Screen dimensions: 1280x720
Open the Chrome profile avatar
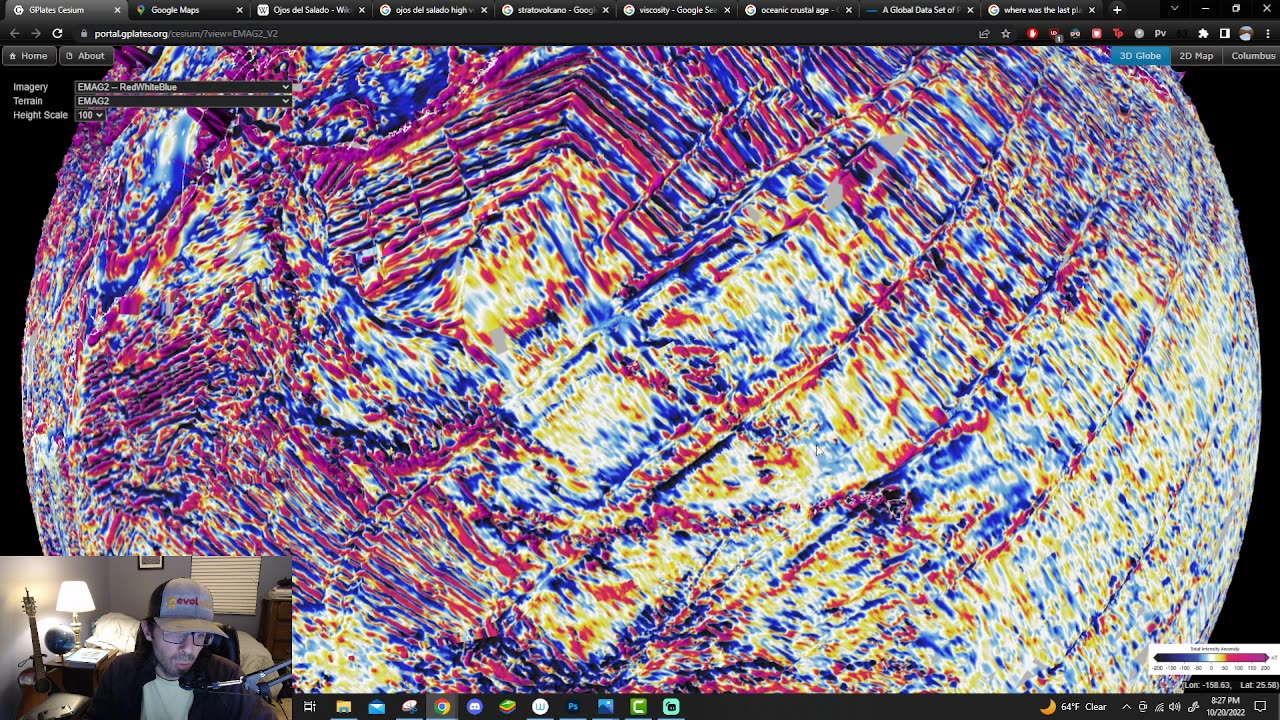(1246, 33)
